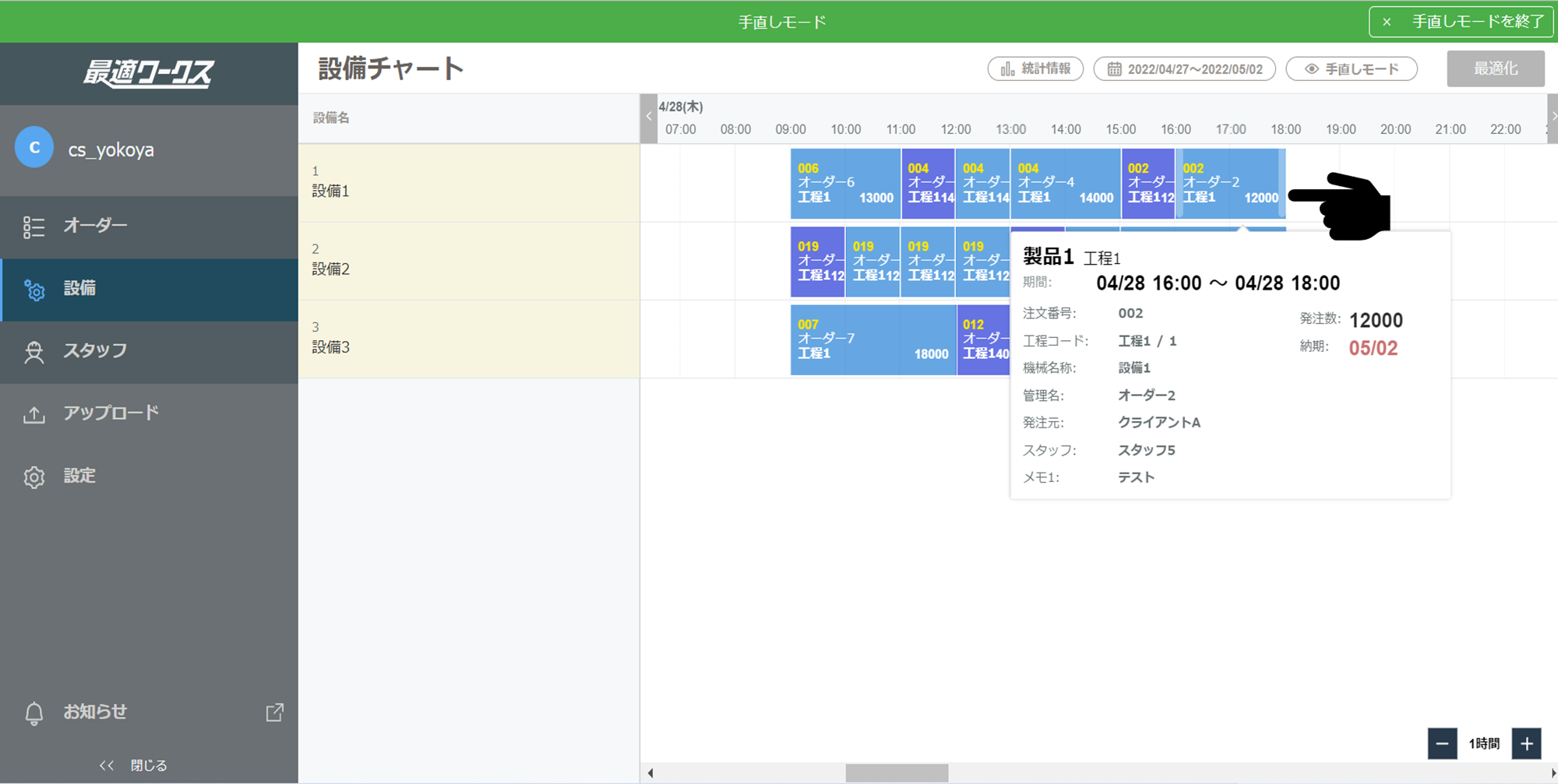Select first 019 task bar in 設備2
This screenshot has width=1558, height=784.
pyautogui.click(x=817, y=262)
